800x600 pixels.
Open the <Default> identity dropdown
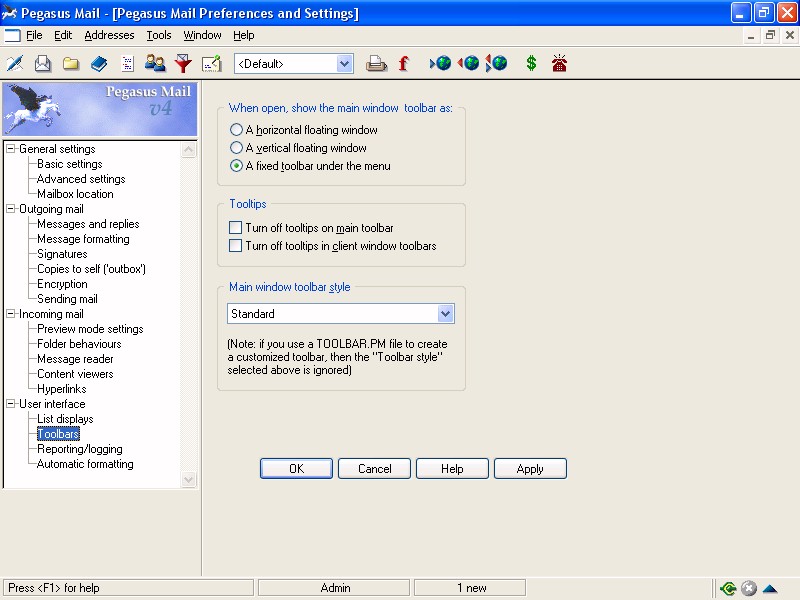point(344,64)
